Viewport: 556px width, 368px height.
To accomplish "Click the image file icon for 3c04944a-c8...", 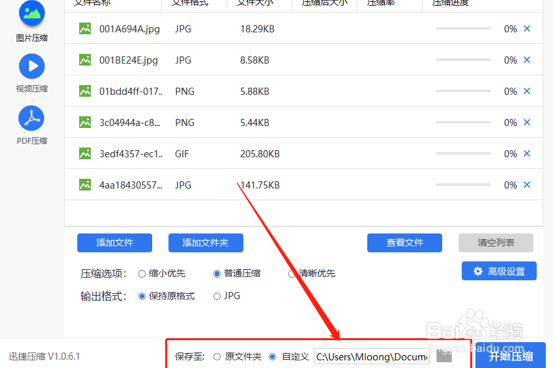I will [85, 122].
